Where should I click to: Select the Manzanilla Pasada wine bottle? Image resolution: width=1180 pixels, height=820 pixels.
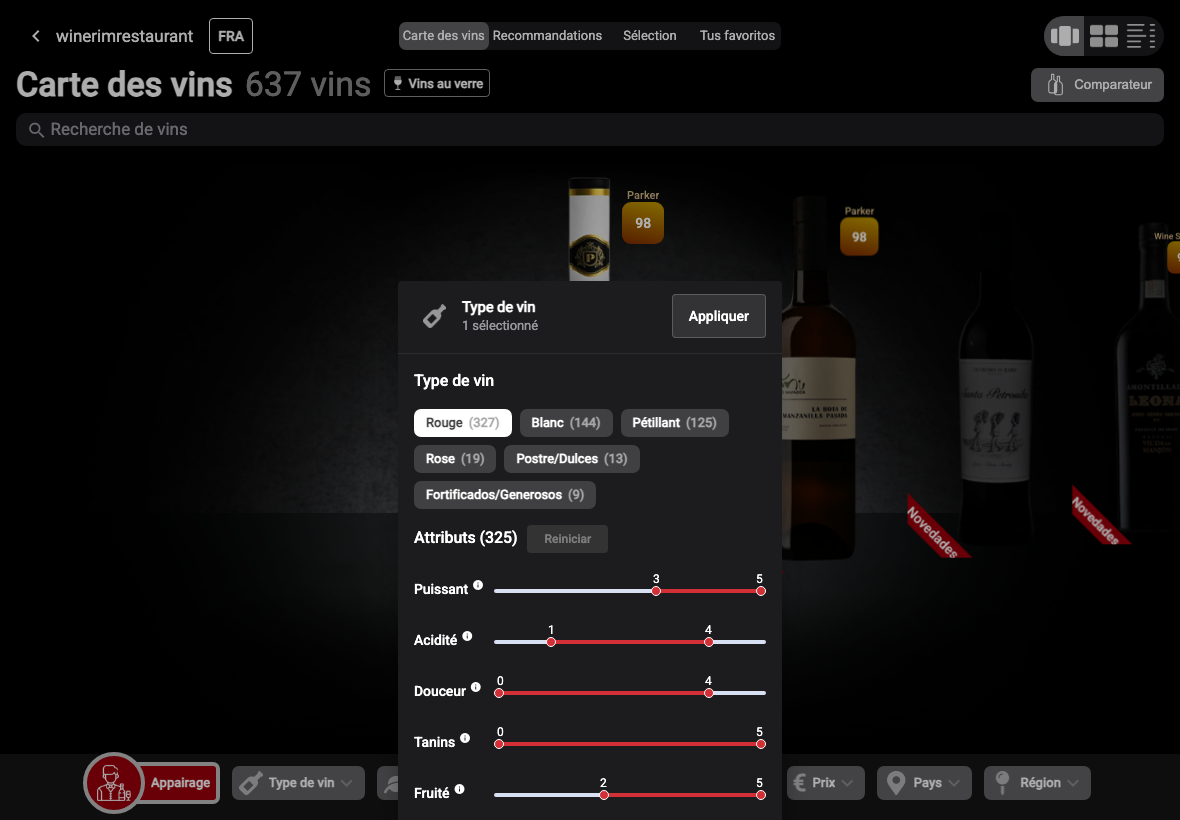click(817, 376)
